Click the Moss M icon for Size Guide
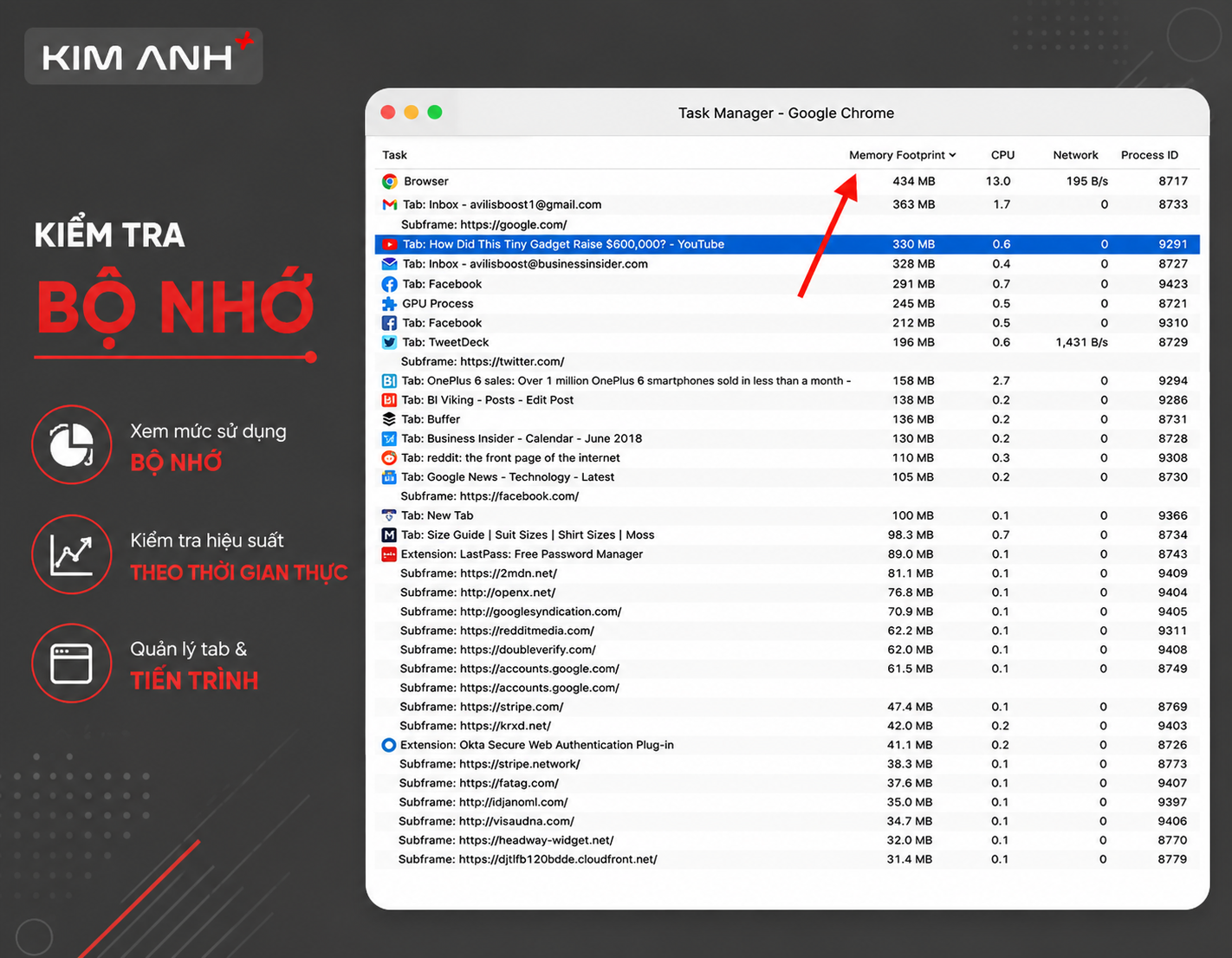Image resolution: width=1232 pixels, height=958 pixels. pyautogui.click(x=389, y=534)
